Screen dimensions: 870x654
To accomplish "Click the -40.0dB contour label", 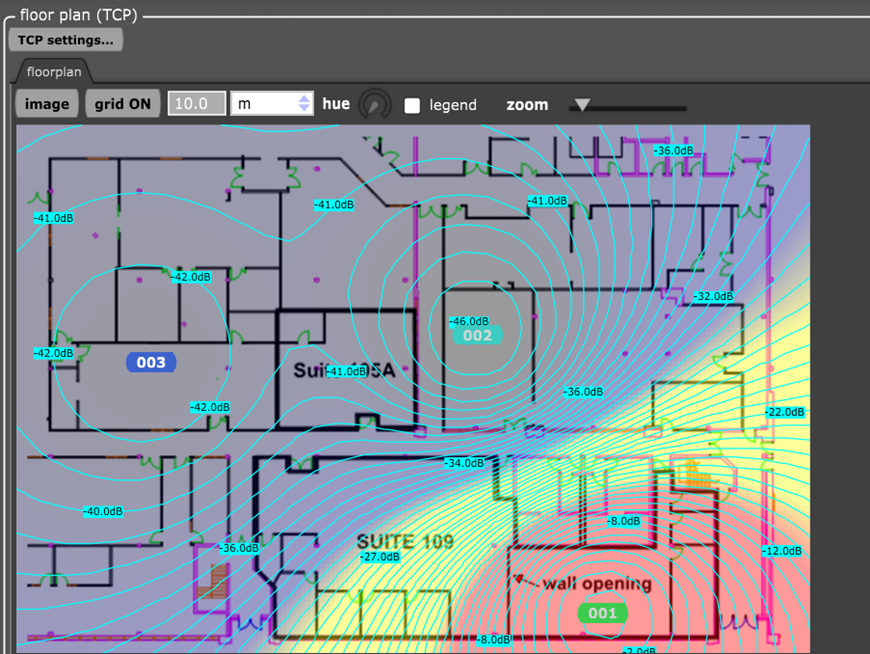I will tap(103, 511).
